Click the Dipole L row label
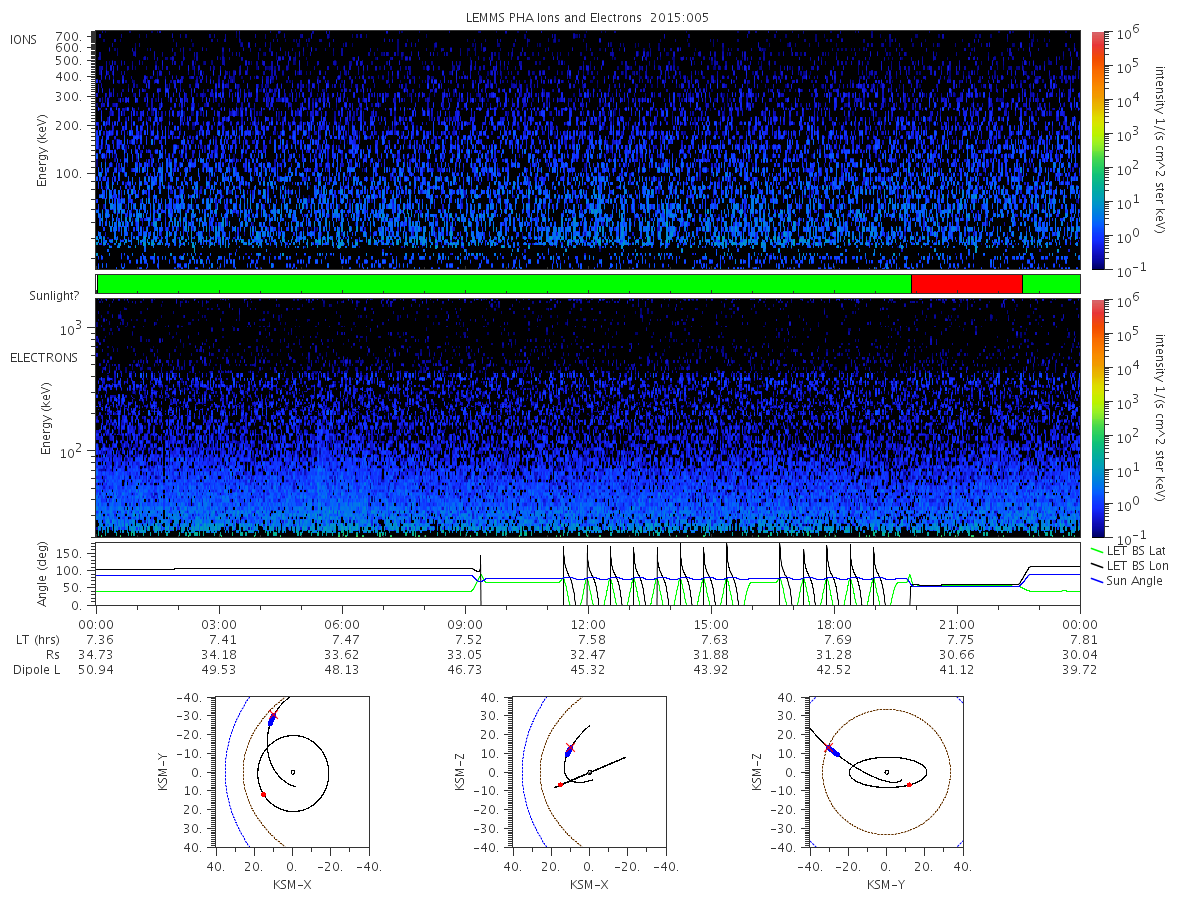This screenshot has height=900, width=1200. 36,669
